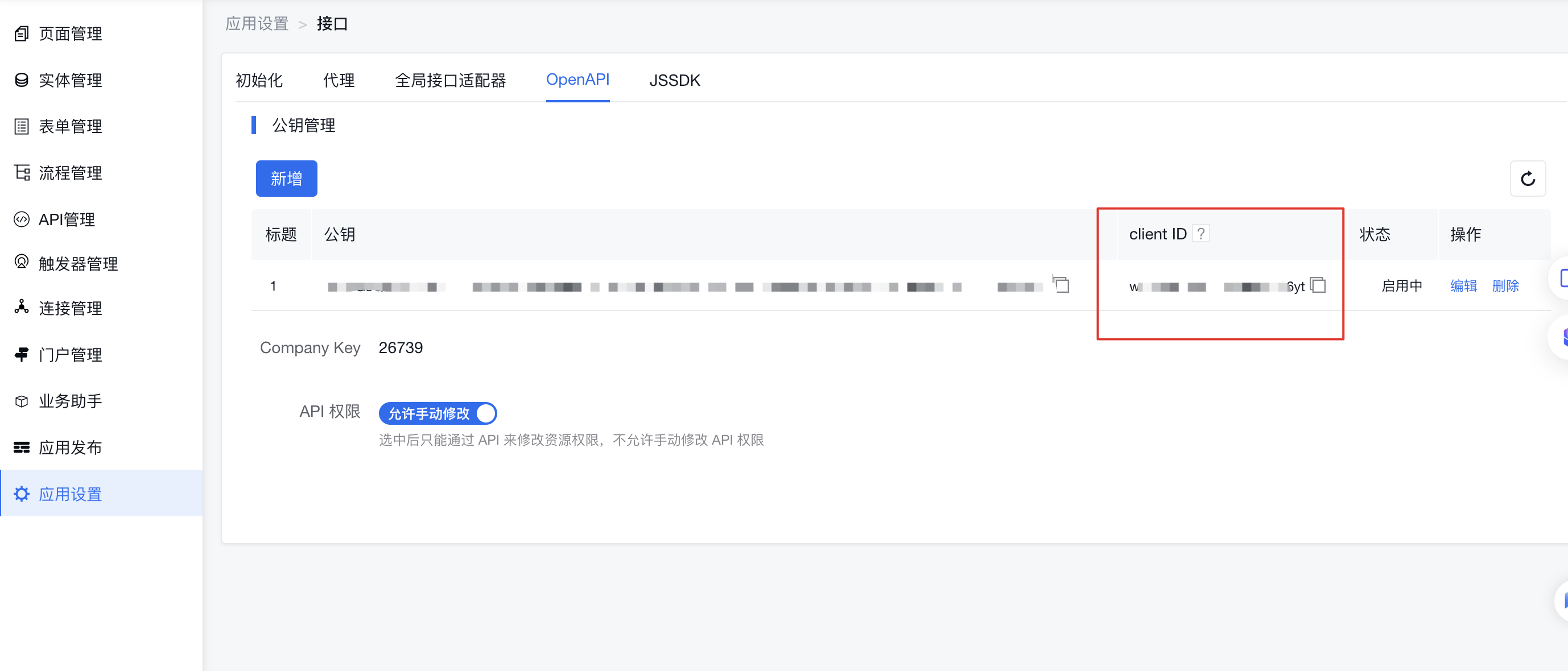Click the 新增 button

[x=286, y=179]
